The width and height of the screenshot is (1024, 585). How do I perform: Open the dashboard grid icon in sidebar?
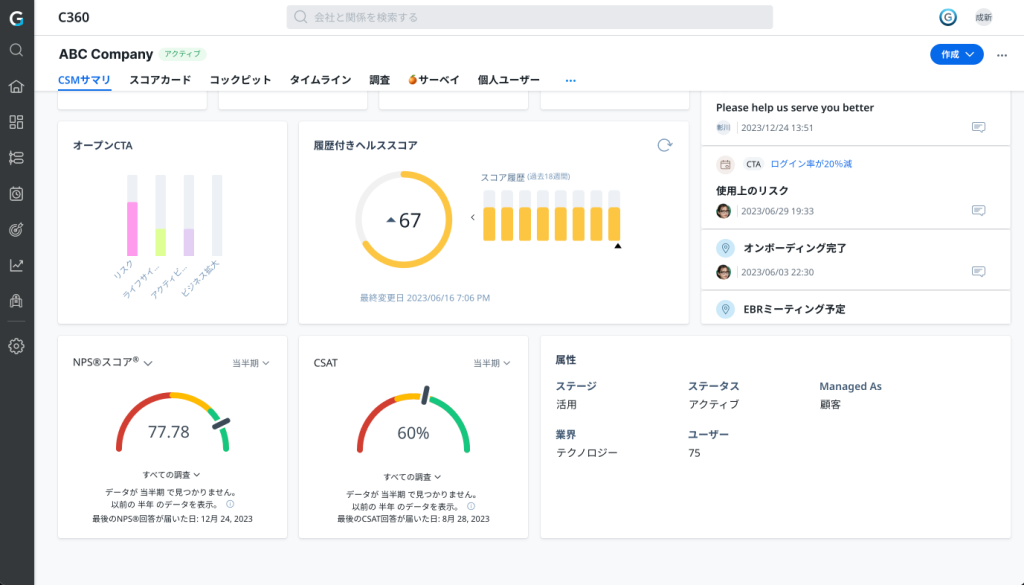click(x=16, y=122)
